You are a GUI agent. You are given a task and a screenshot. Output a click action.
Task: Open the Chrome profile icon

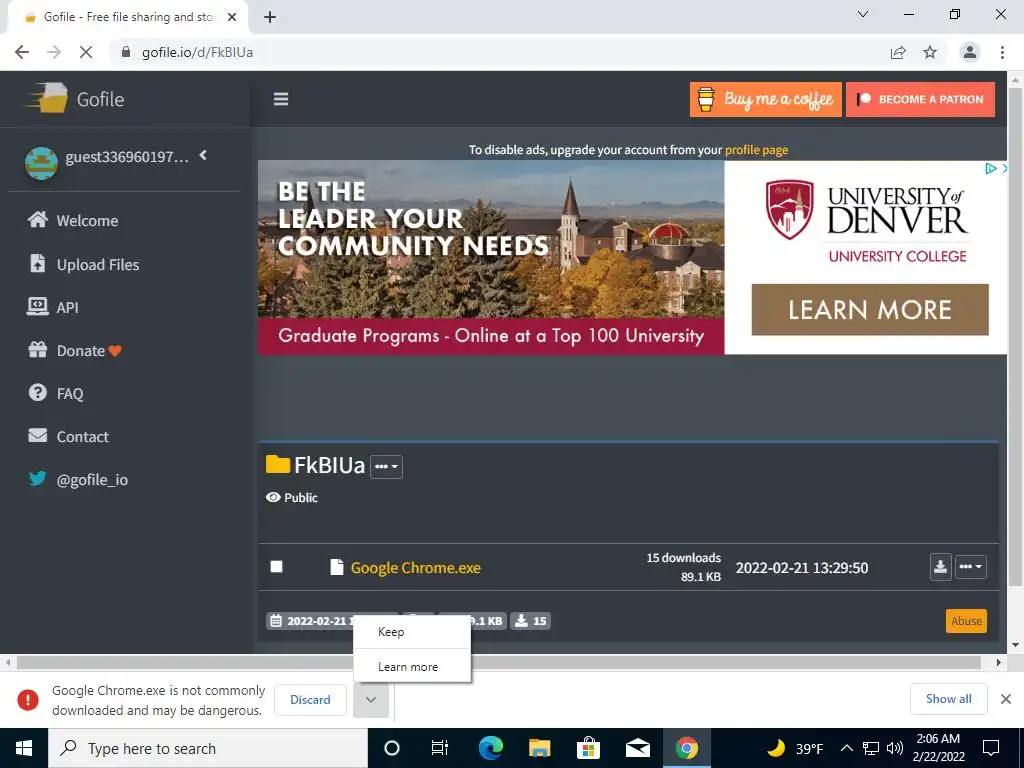[970, 52]
